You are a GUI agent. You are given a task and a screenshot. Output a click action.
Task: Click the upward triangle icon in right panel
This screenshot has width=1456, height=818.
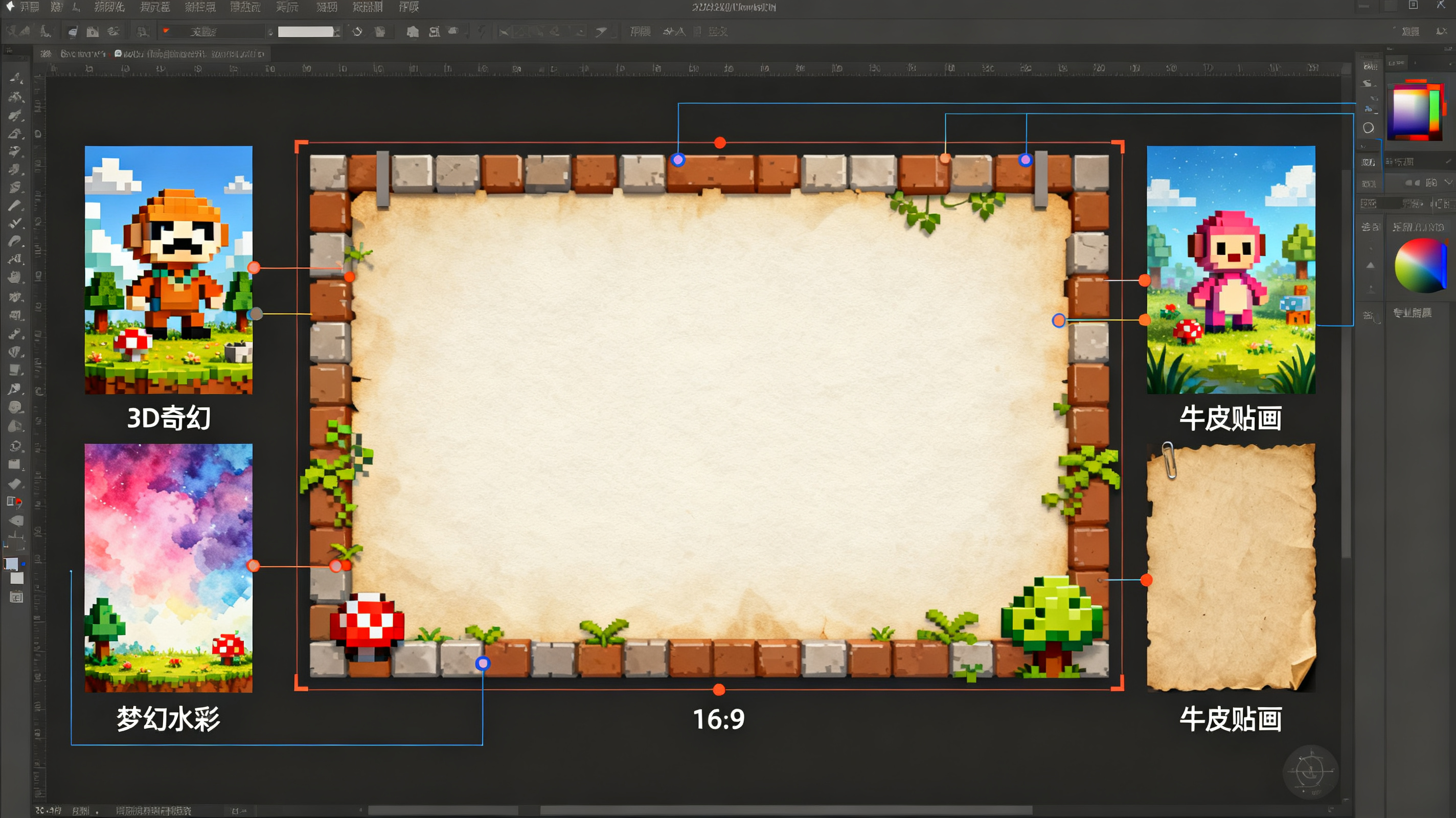tap(1370, 265)
